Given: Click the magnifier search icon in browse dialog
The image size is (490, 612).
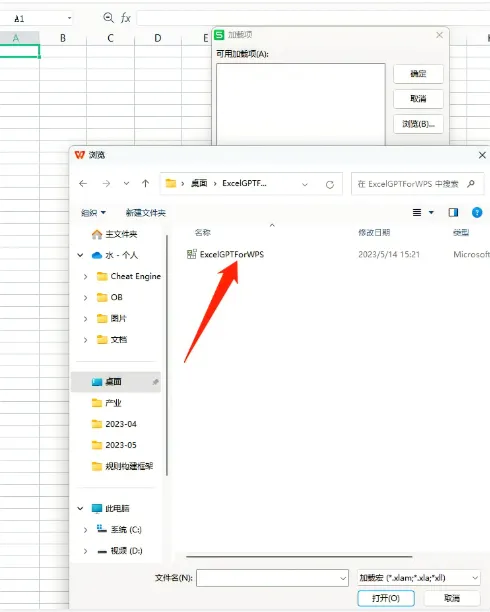Looking at the screenshot, I should pyautogui.click(x=471, y=183).
